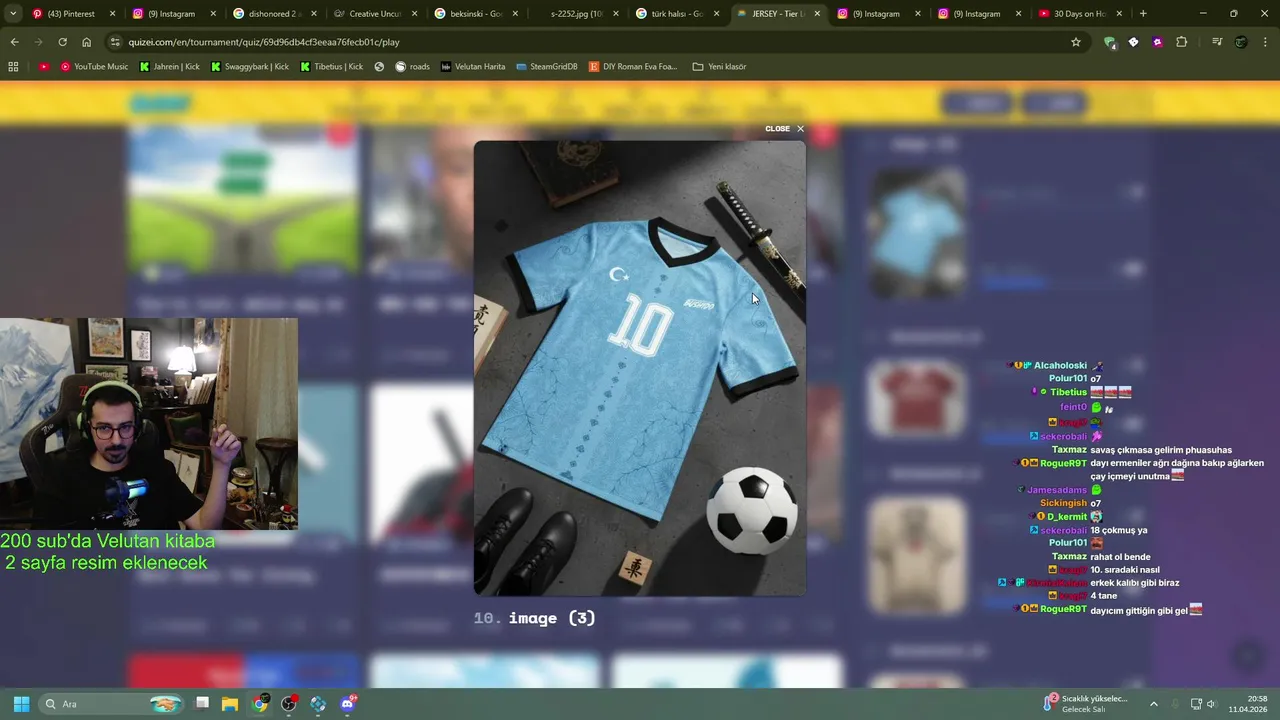This screenshot has height=720, width=1280.
Task: Open the Tibetius | Kick bookmark
Action: tap(331, 66)
